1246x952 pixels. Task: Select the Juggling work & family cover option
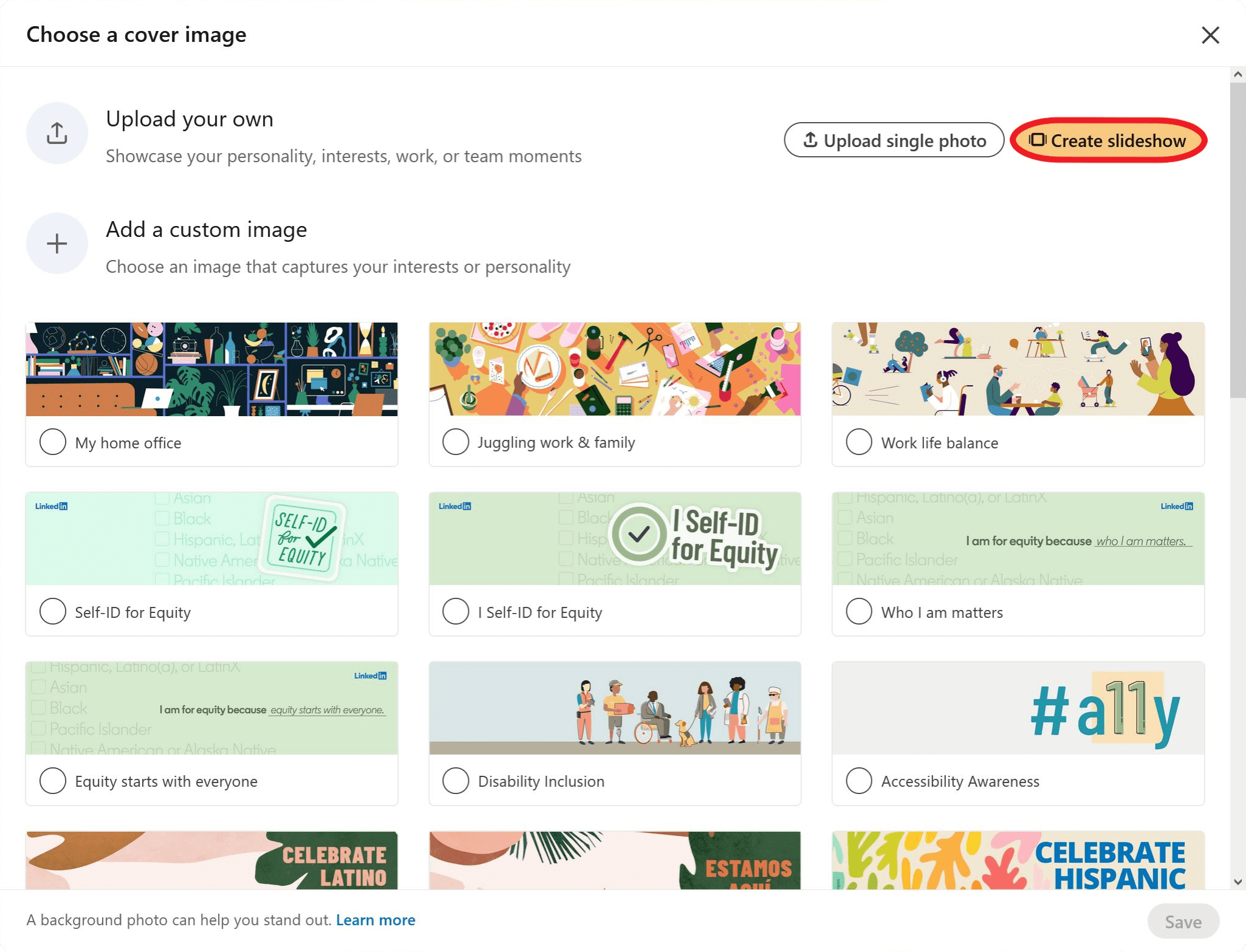455,442
